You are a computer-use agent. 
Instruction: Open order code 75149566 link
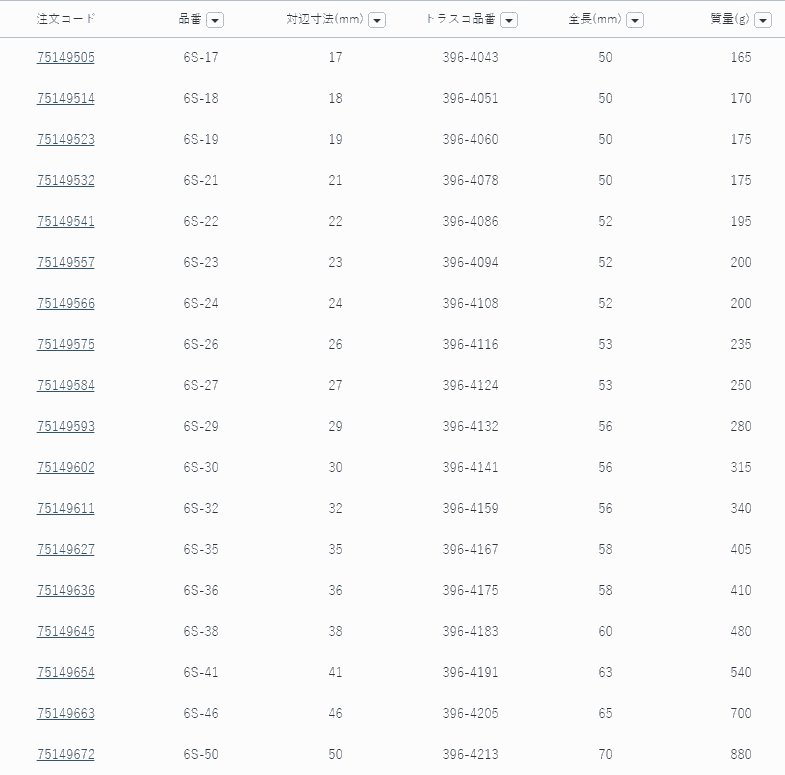[x=66, y=303]
